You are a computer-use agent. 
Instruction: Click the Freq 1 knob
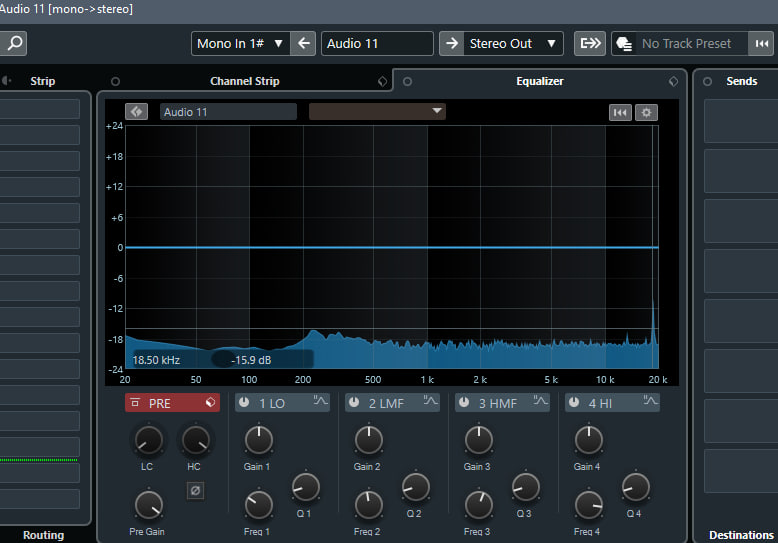pos(259,505)
